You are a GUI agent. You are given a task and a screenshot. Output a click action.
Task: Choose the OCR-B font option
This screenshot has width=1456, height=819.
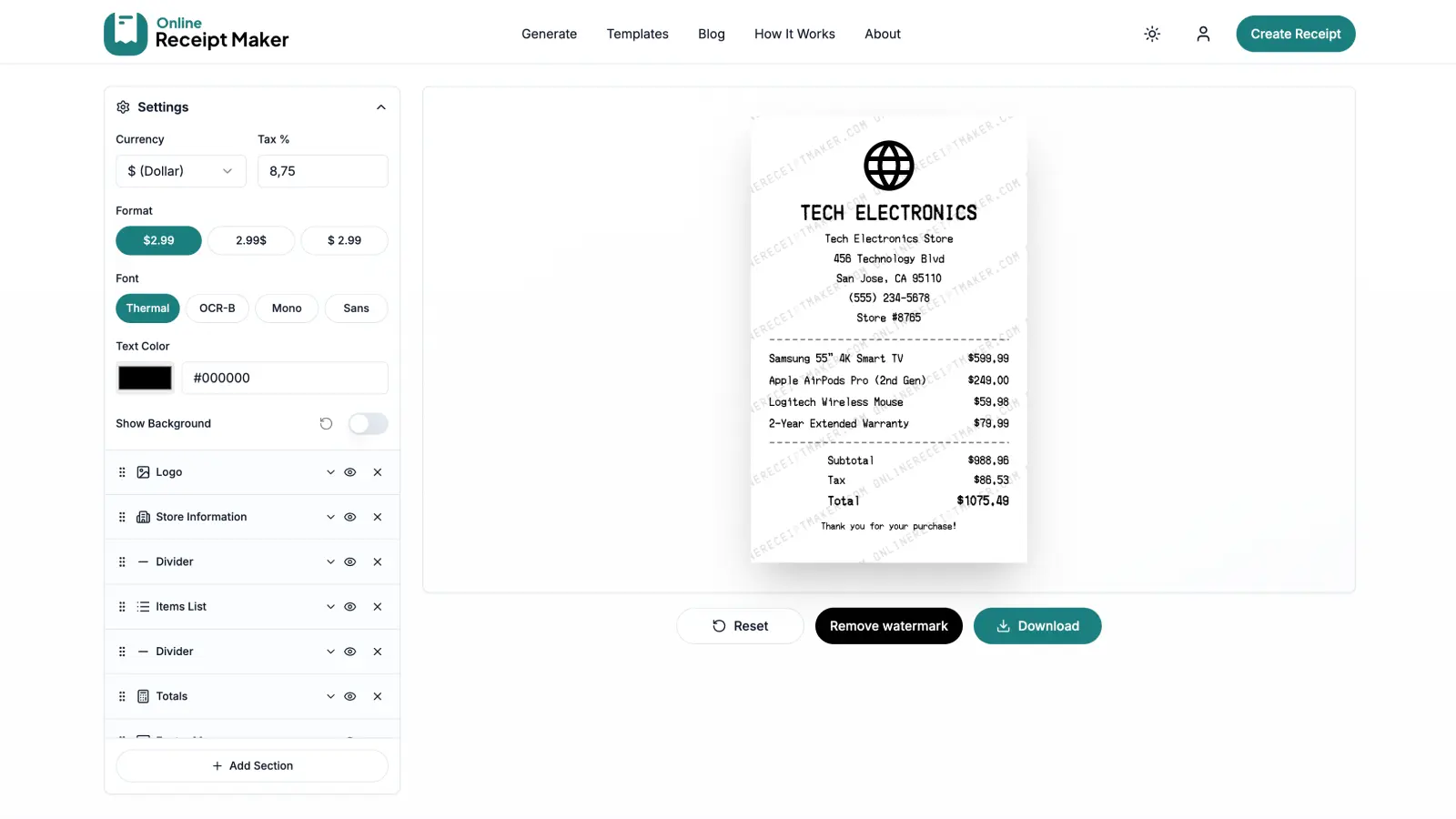point(217,308)
